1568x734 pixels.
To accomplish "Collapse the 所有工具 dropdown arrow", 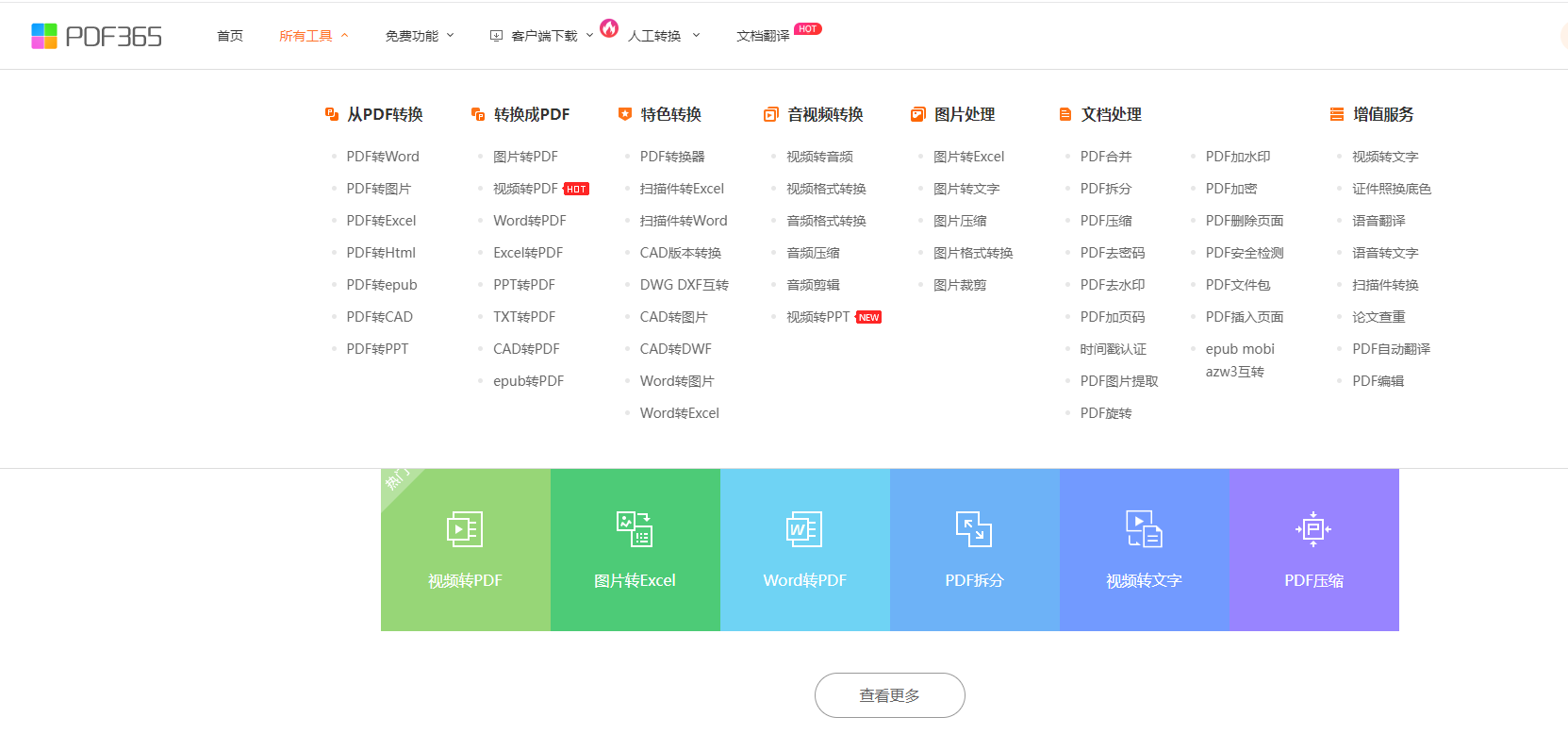I will (345, 36).
